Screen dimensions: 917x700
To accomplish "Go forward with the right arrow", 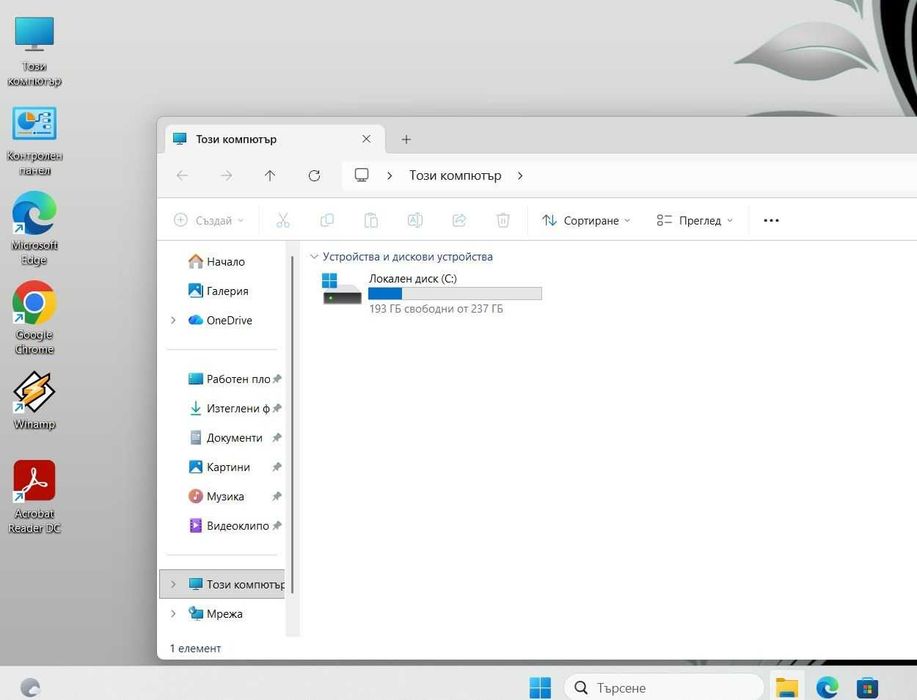I will pyautogui.click(x=226, y=175).
